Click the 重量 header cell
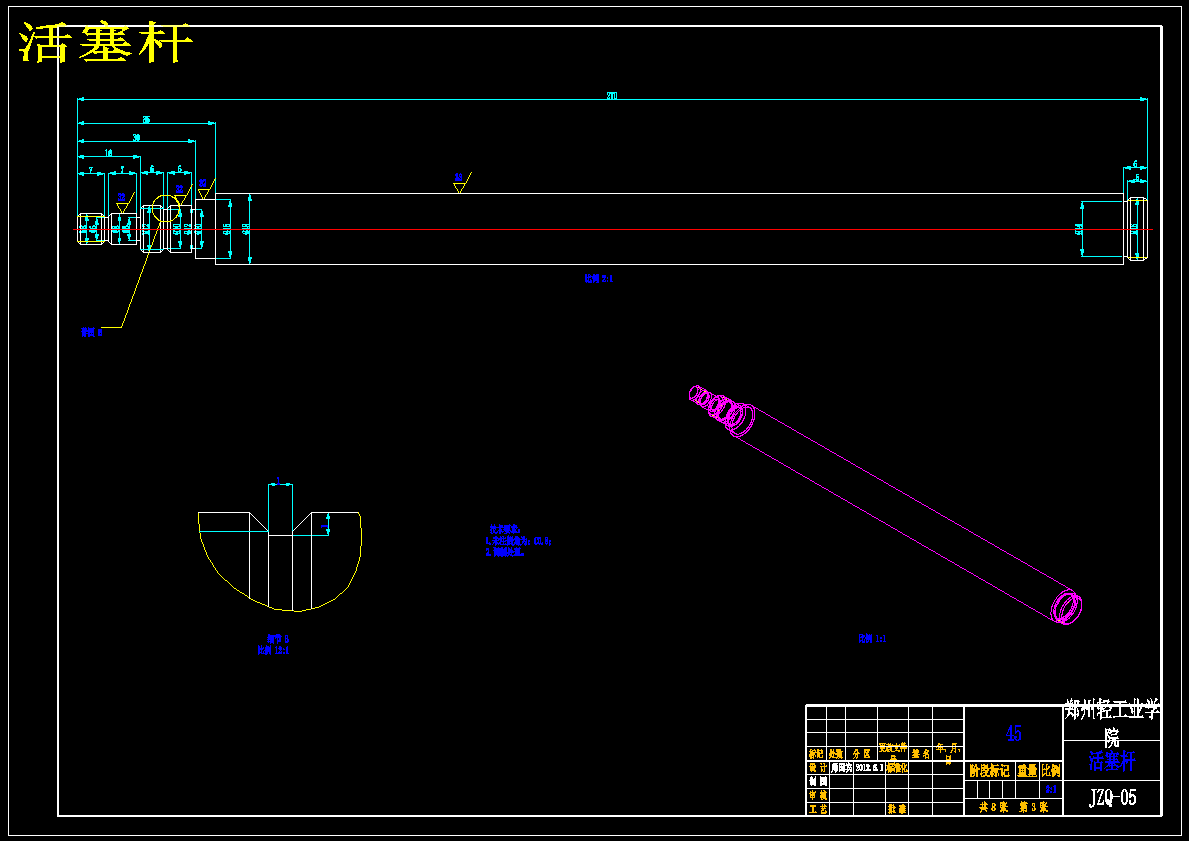The height and width of the screenshot is (841, 1189). tap(1027, 770)
